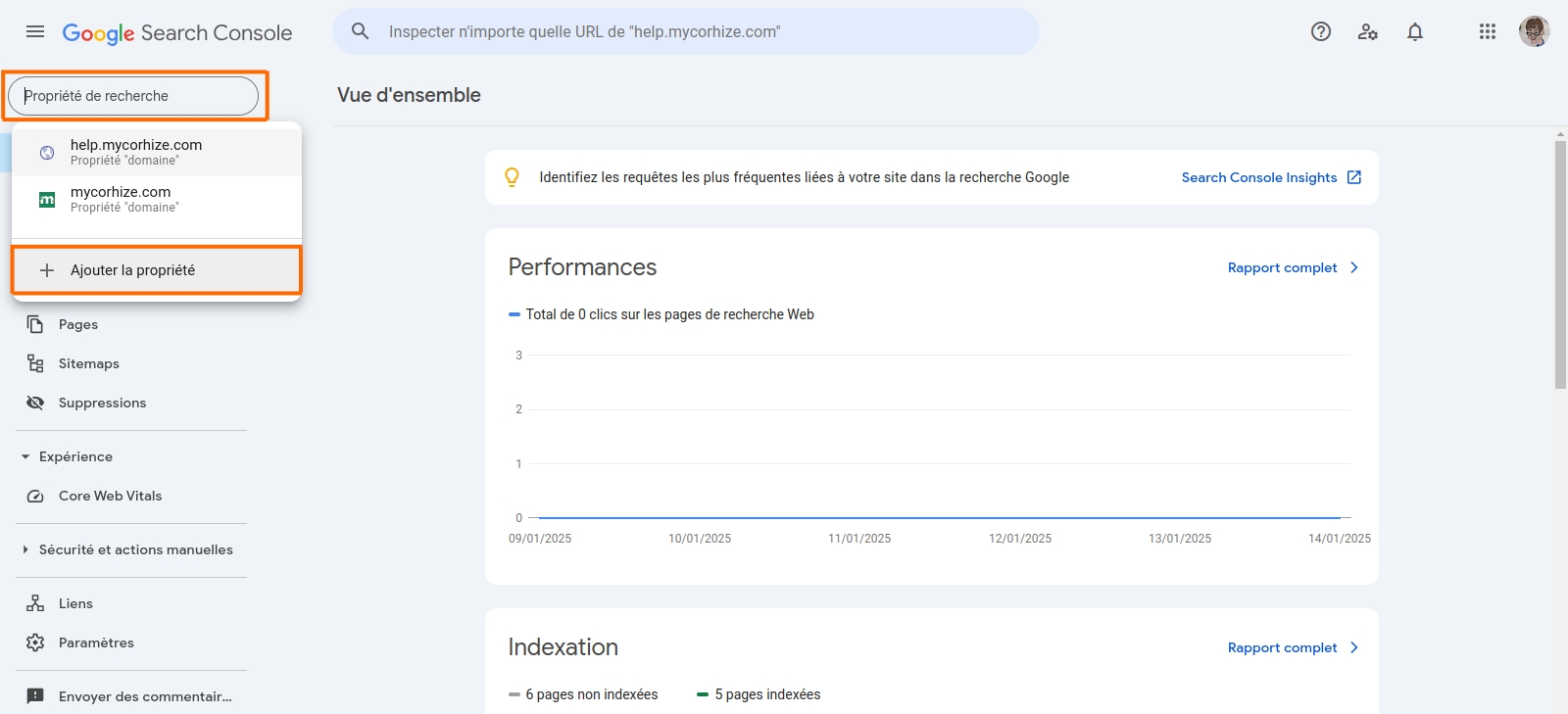The image size is (1568, 714).
Task: Click the insights tip sentence about requêtes
Action: 805,177
